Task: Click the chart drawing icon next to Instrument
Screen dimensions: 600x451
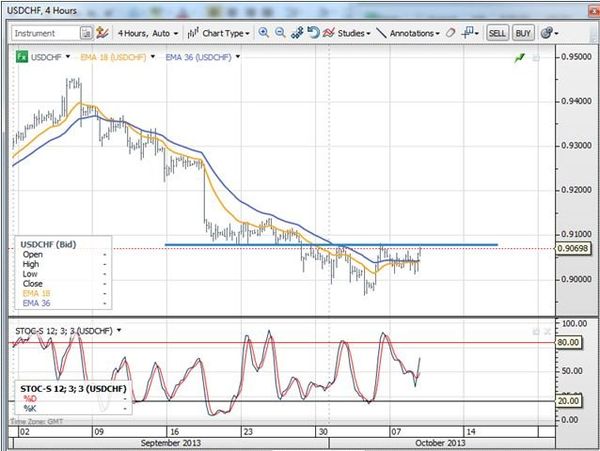Action: tap(102, 33)
